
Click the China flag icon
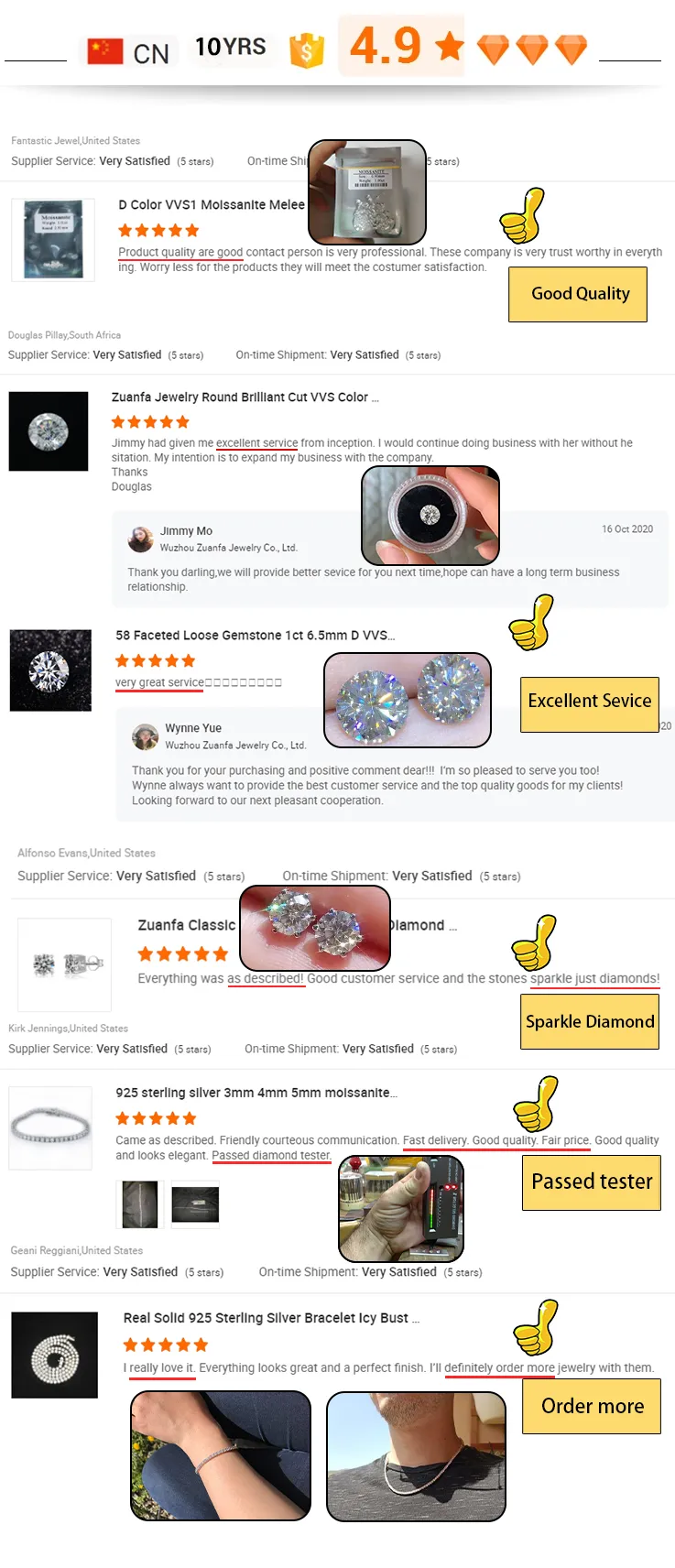(104, 51)
